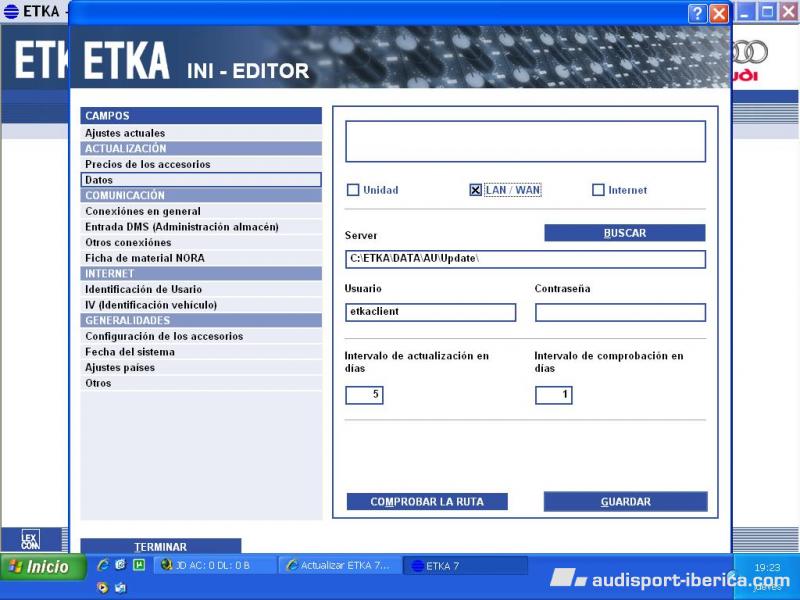The height and width of the screenshot is (600, 800).
Task: Click the large empty text box above checkboxes
Action: 526,142
